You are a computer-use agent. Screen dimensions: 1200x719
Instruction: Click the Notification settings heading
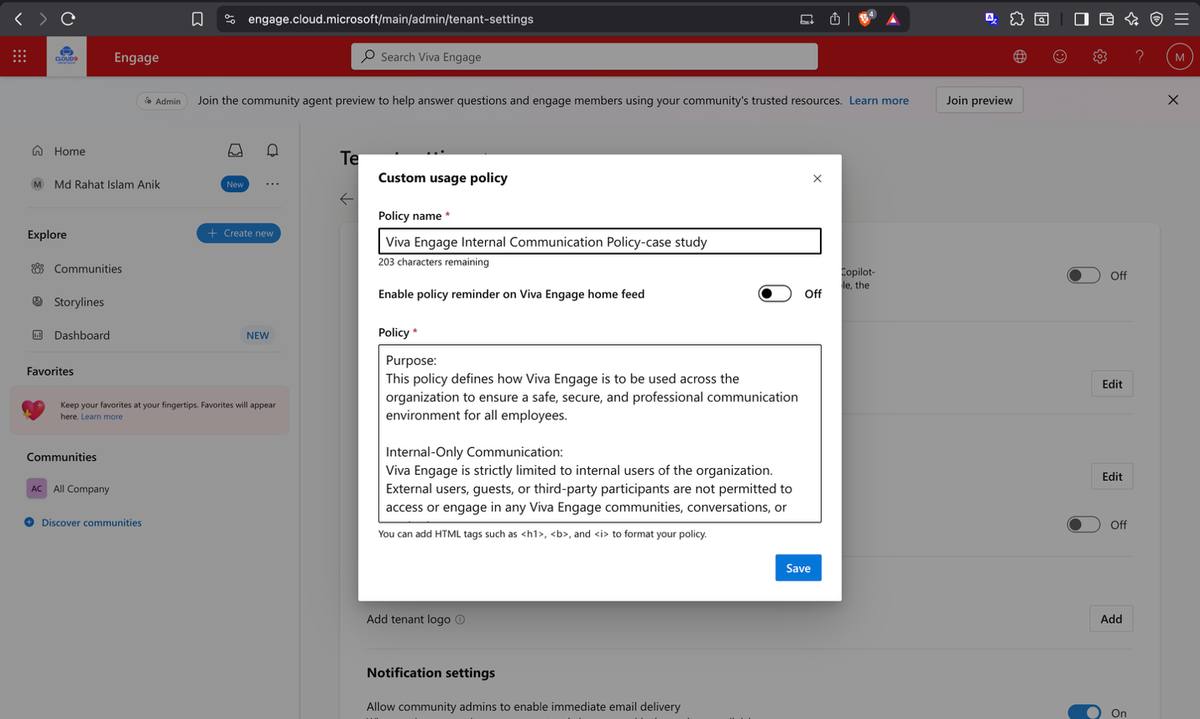[x=431, y=672]
